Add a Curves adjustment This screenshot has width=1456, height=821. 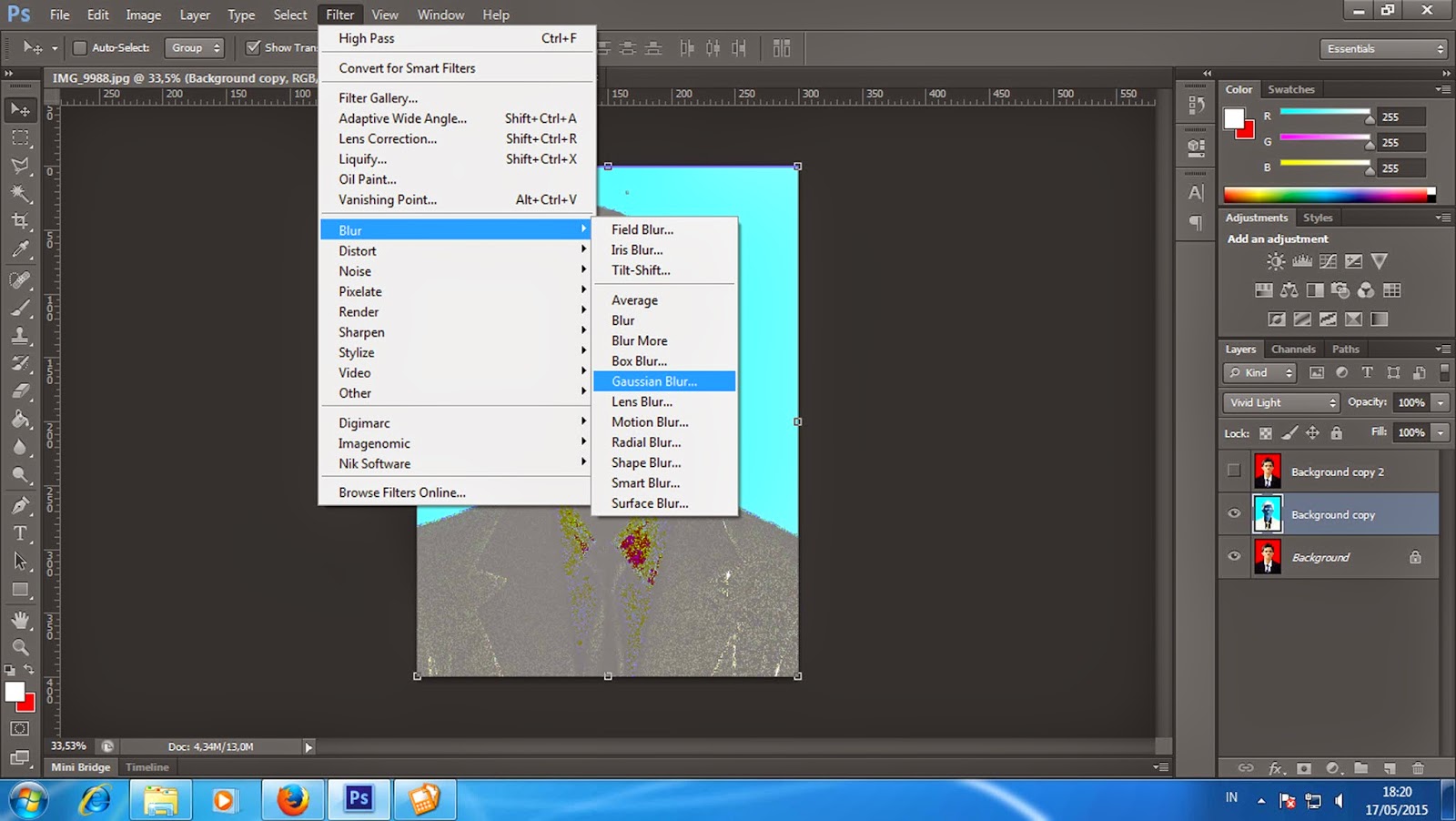pos(1329,261)
